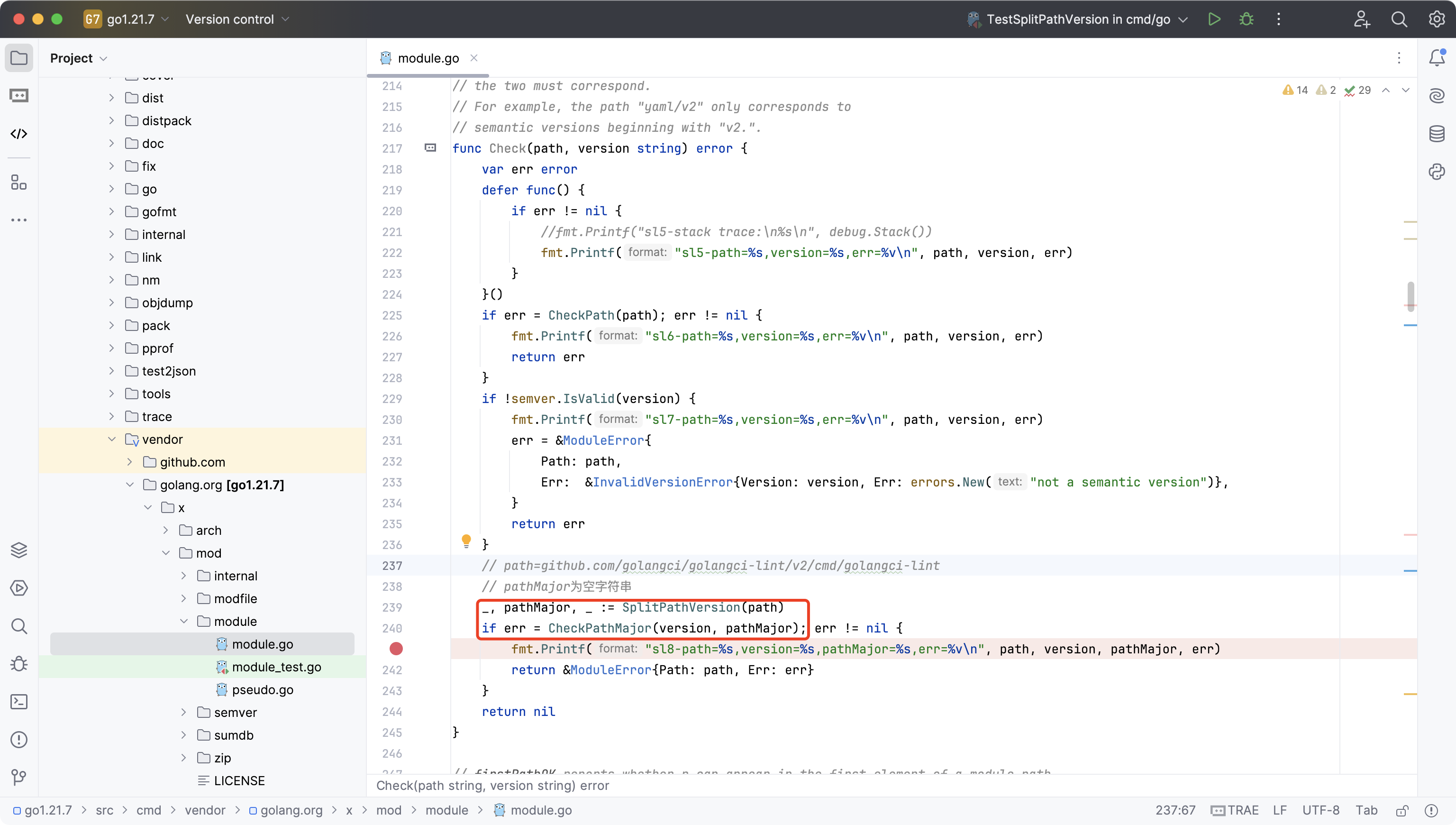Collapse the mod folder
The width and height of the screenshot is (1456, 825).
pyautogui.click(x=165, y=553)
